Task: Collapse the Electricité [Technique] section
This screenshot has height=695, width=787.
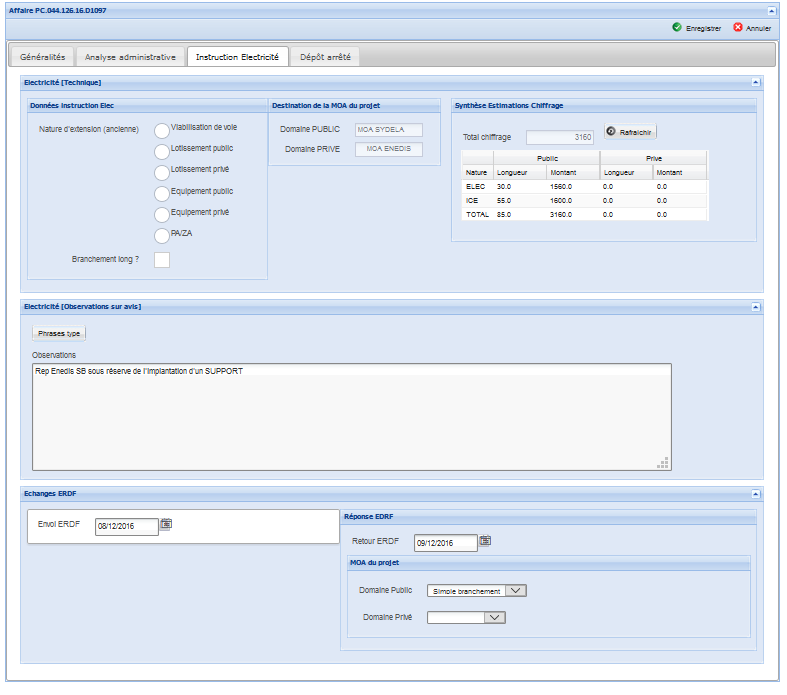Action: [x=755, y=82]
